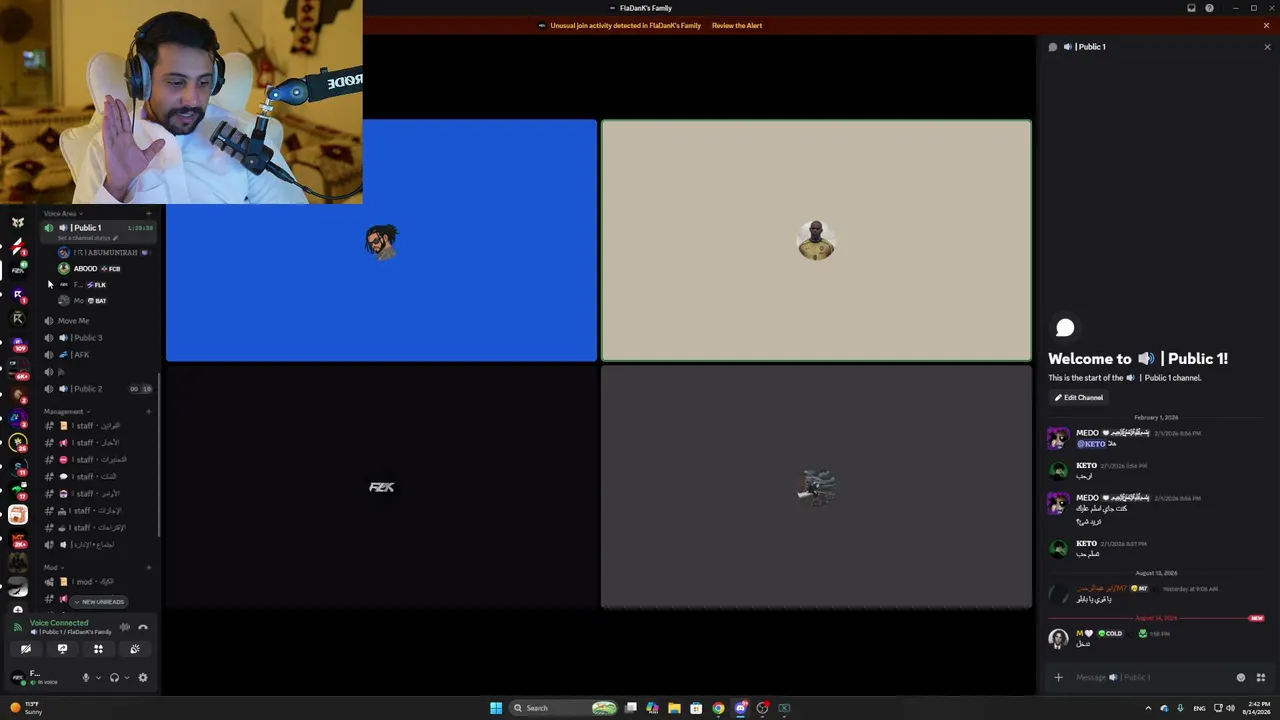Collapse the Mod category

(53, 567)
